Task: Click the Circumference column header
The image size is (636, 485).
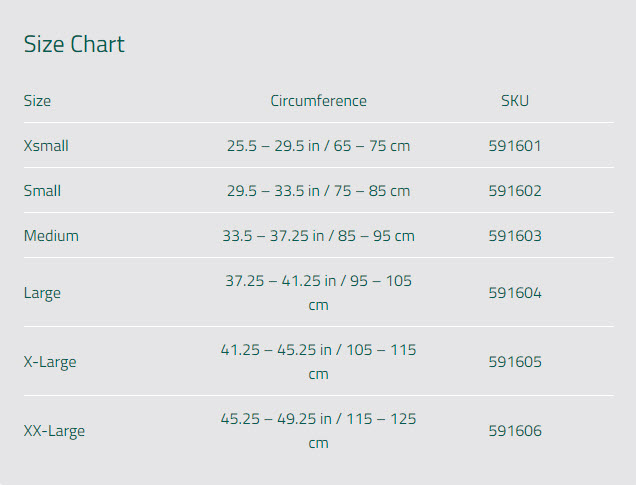Action: pos(318,101)
